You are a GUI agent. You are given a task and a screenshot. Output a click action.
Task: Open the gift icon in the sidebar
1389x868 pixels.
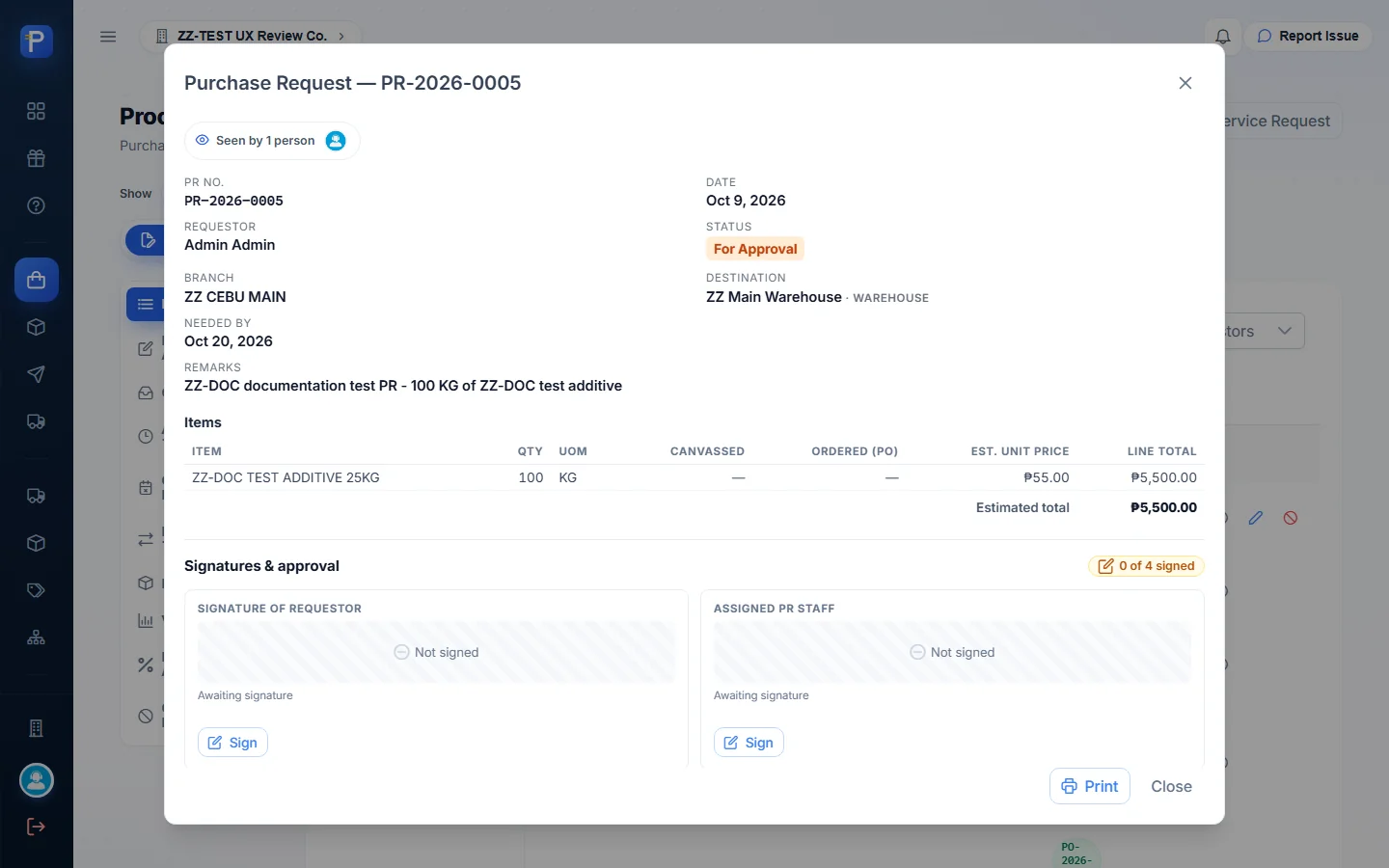pyautogui.click(x=37, y=158)
